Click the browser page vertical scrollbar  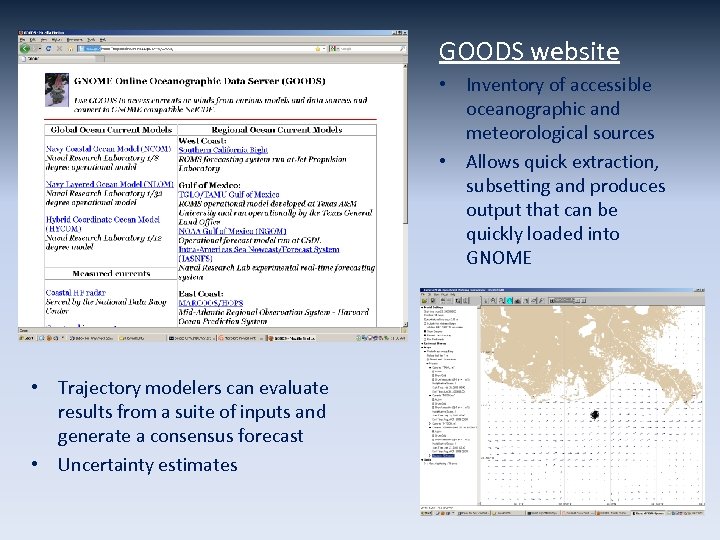[405, 195]
